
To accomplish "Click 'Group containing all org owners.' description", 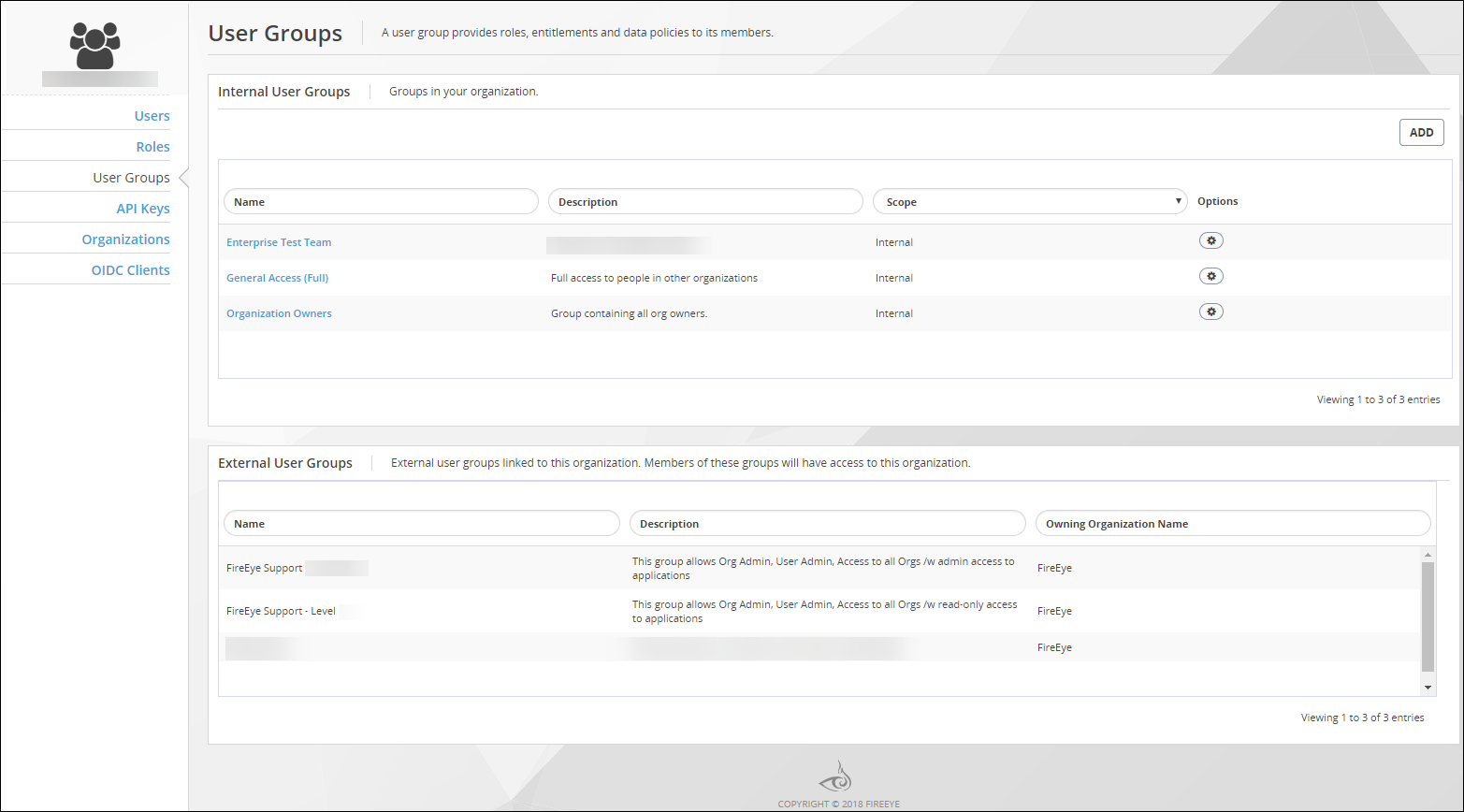I will [629, 313].
